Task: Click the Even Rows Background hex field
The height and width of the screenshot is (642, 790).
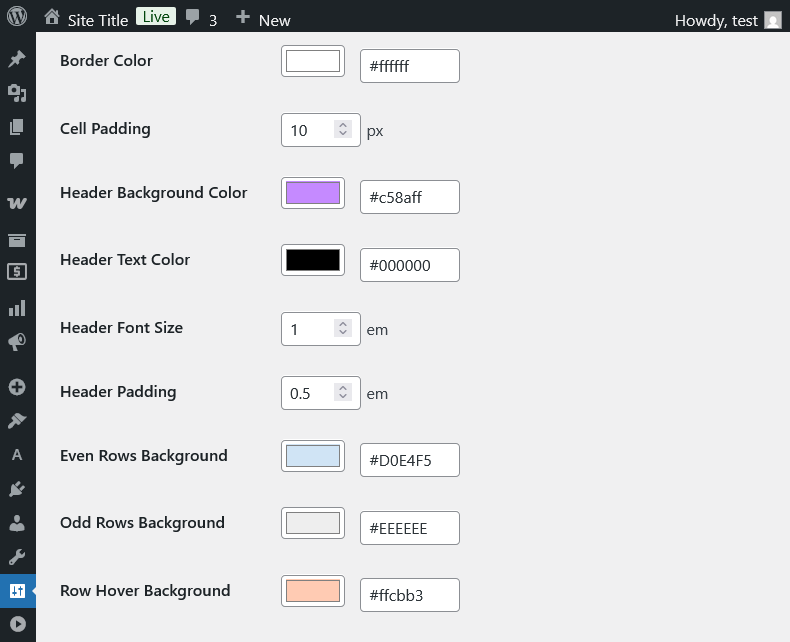Action: (x=409, y=460)
